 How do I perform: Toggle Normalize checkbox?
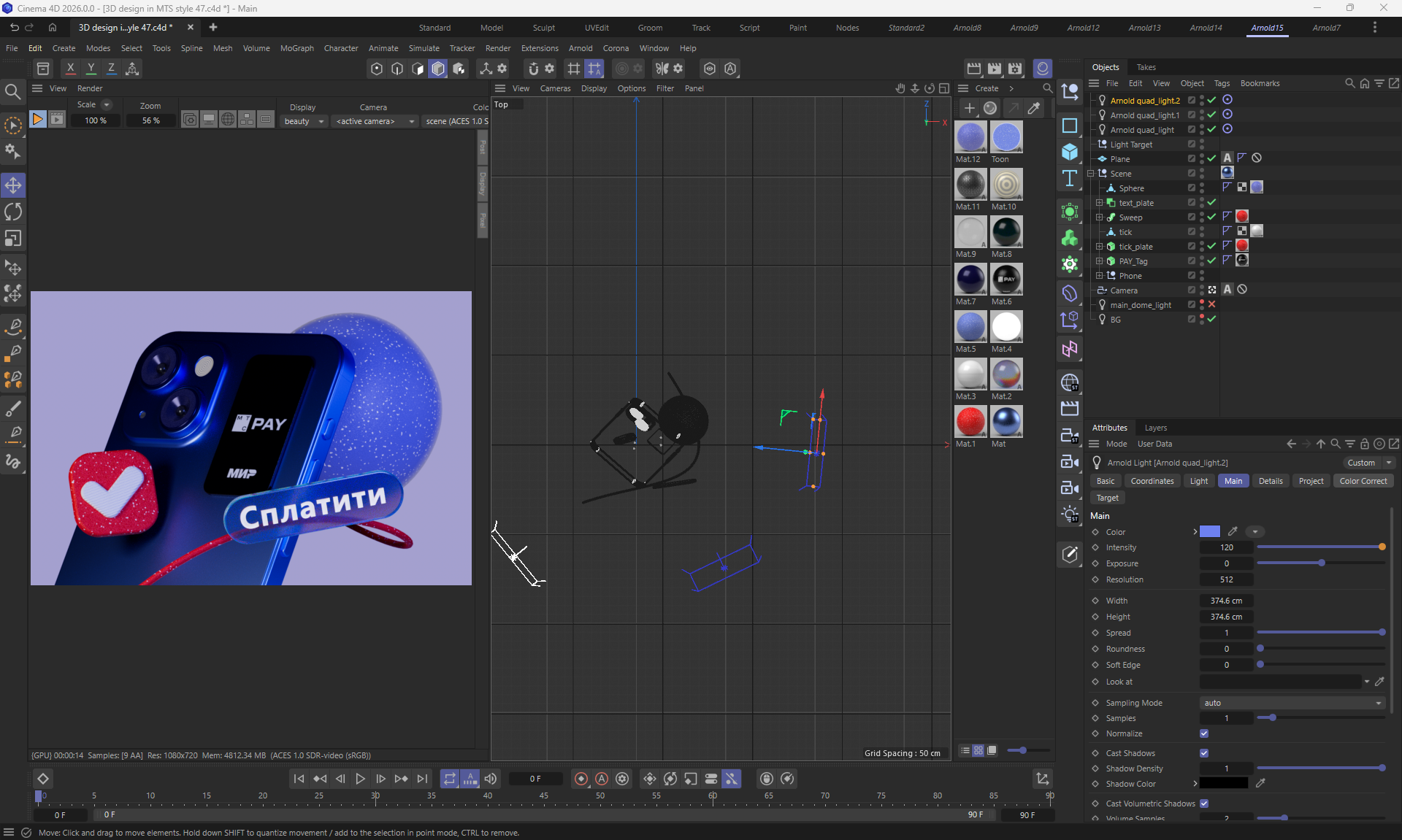pos(1204,733)
